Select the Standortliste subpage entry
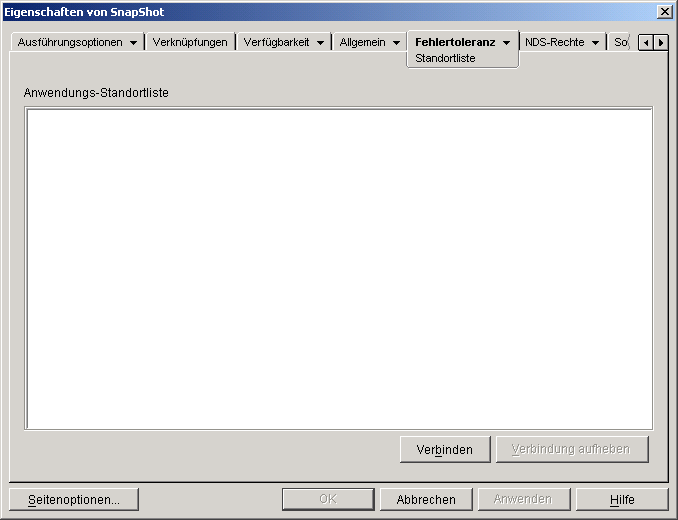The width and height of the screenshot is (678, 520). point(445,58)
